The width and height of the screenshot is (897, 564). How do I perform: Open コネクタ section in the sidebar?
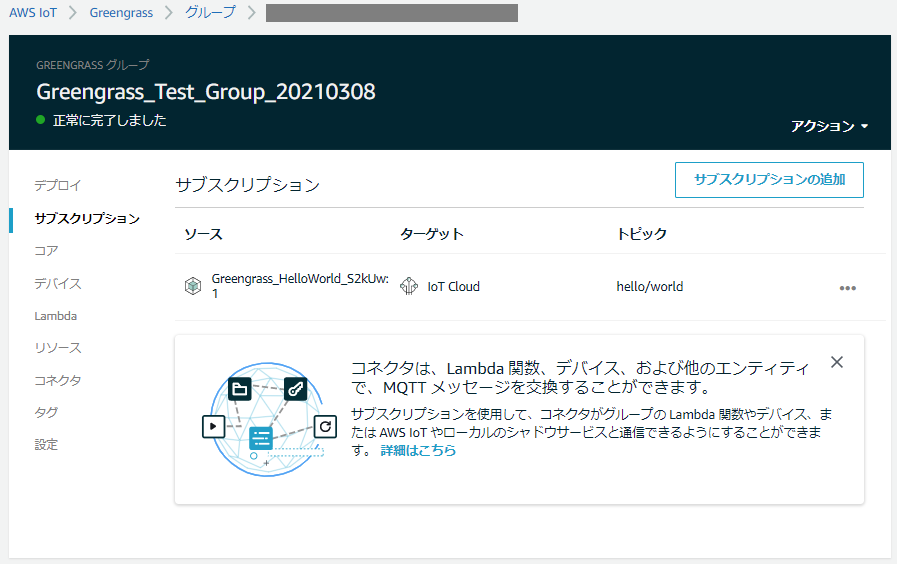57,380
